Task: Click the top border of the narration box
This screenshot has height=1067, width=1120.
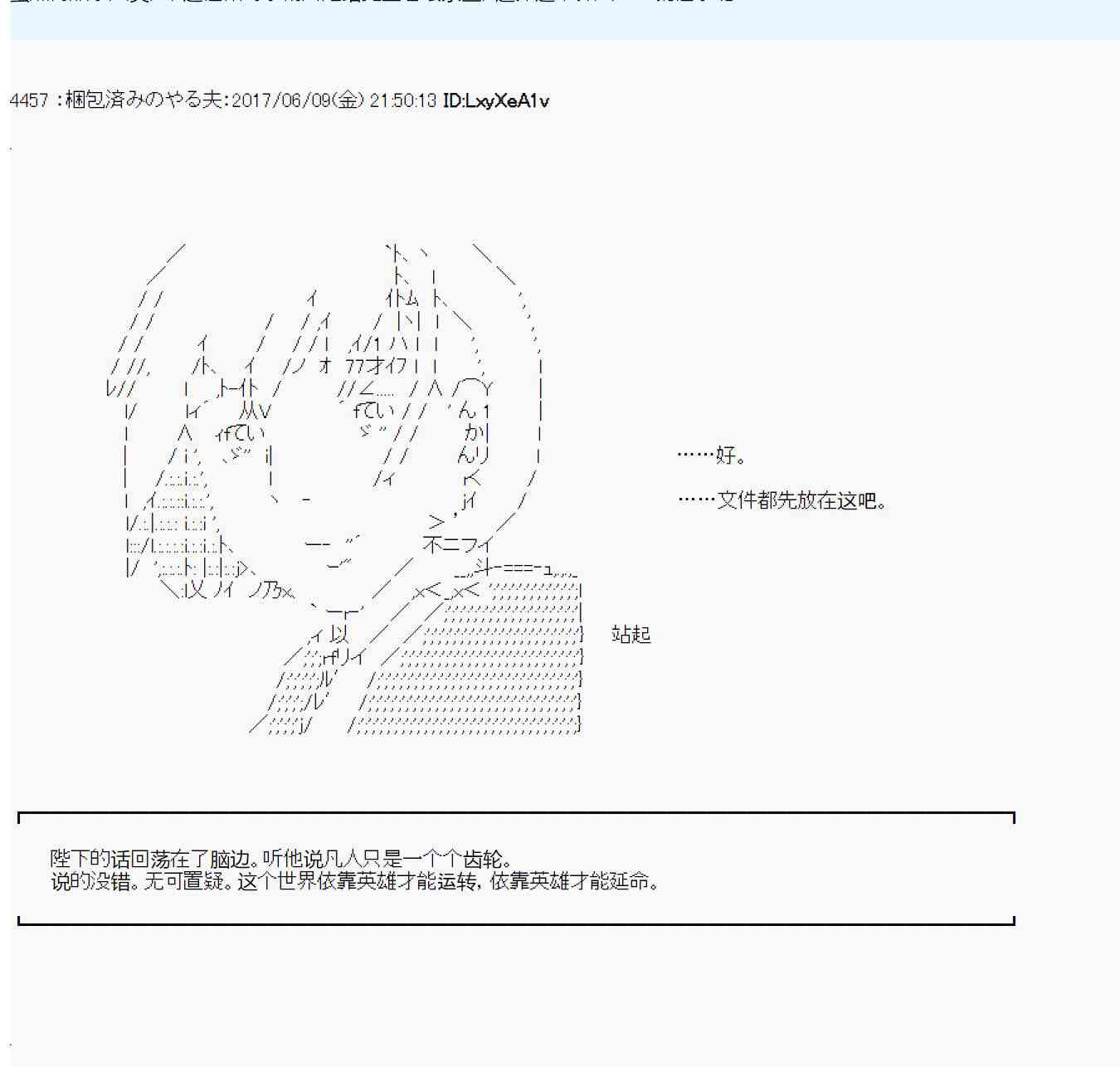Action: coord(516,814)
